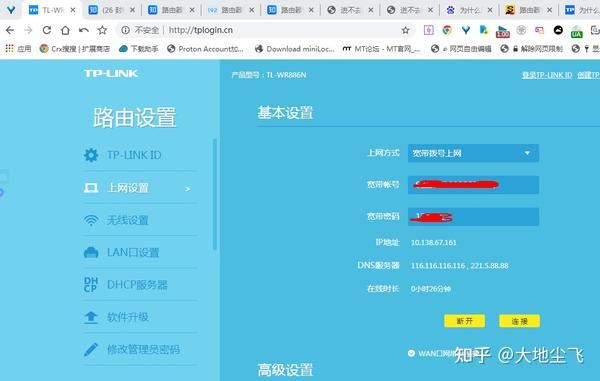This screenshot has width=600, height=381.
Task: Expand the 上网方式 dropdown
Action: click(x=473, y=153)
